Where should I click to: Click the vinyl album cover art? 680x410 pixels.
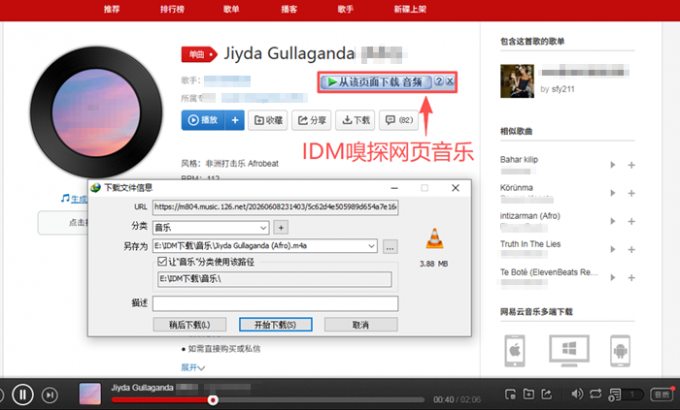coord(96,112)
